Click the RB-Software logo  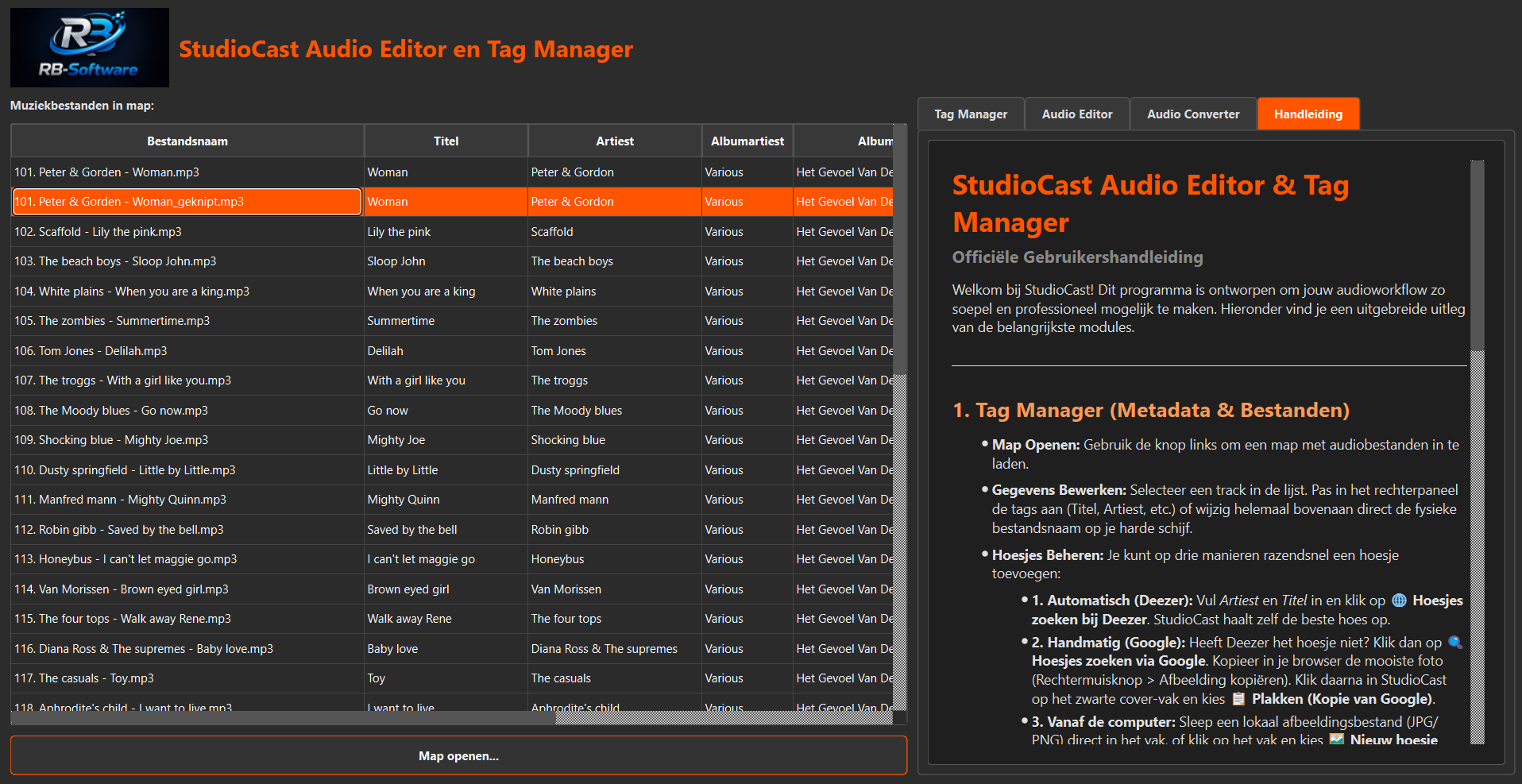click(90, 48)
